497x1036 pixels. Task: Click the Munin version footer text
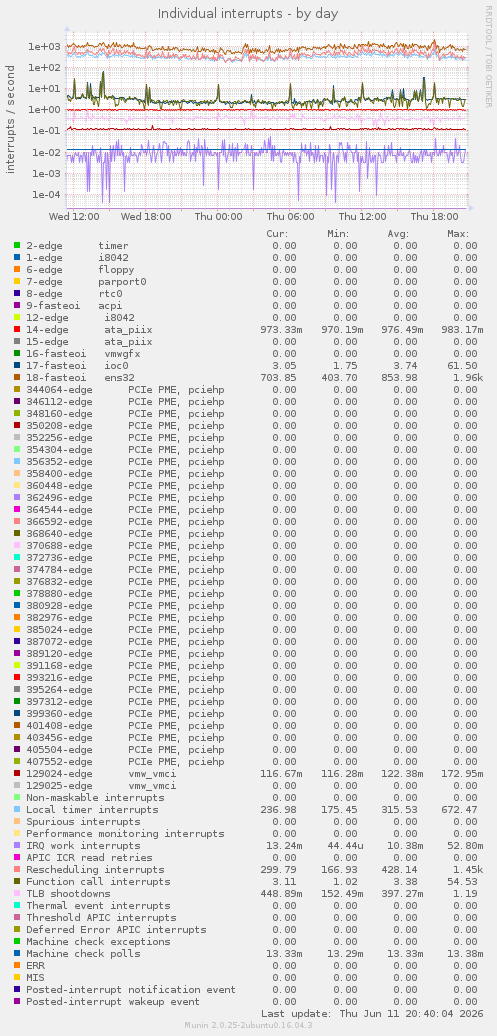click(x=248, y=1025)
